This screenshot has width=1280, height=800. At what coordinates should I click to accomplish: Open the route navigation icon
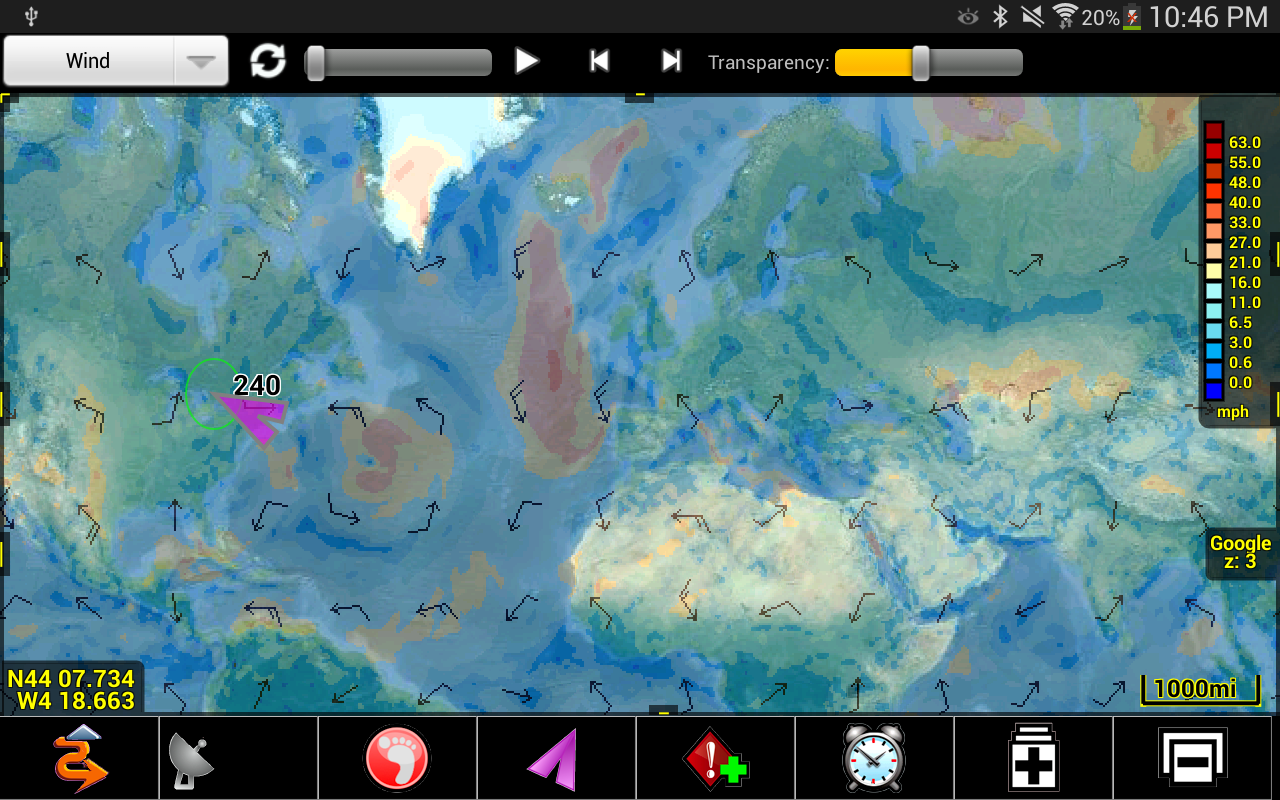79,758
